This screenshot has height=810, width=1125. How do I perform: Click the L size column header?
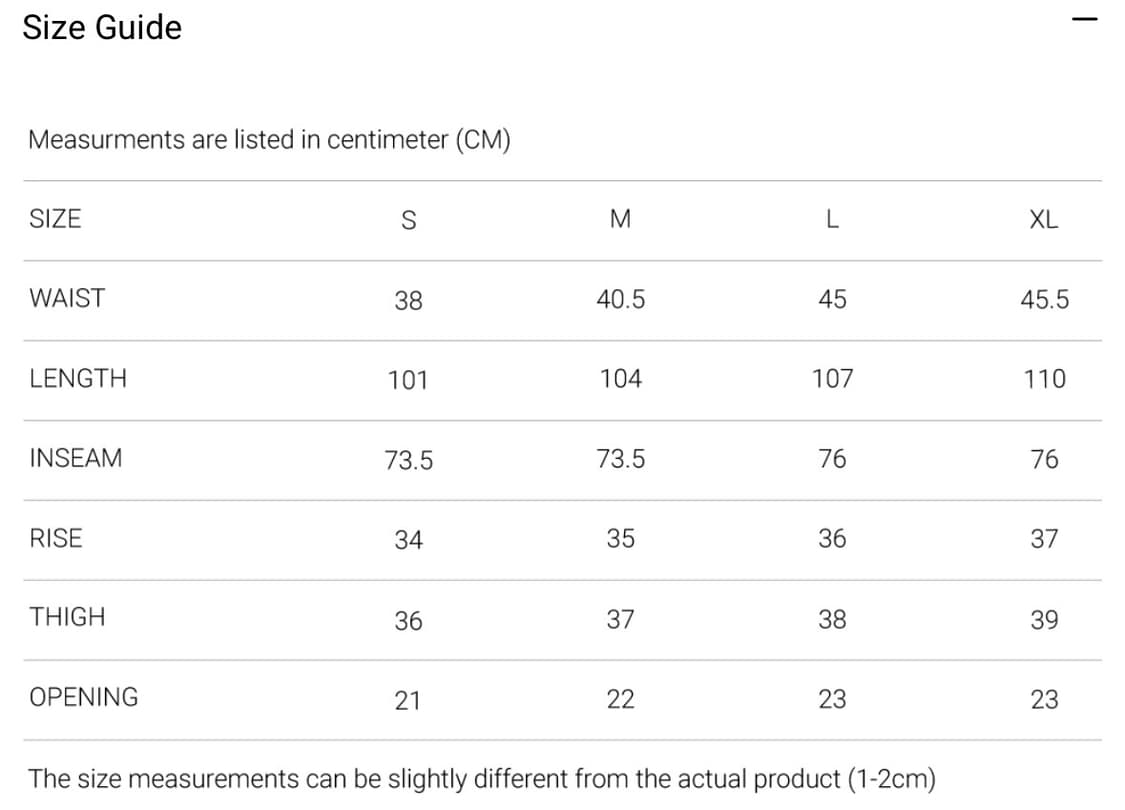pos(832,220)
